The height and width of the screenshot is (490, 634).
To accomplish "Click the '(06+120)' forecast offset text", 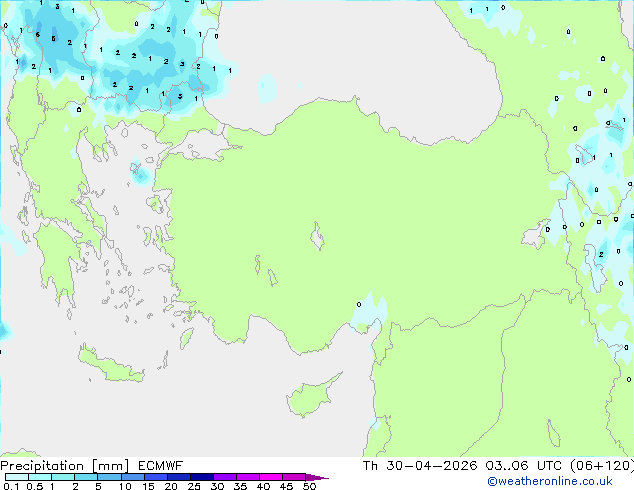I will (x=602, y=466).
